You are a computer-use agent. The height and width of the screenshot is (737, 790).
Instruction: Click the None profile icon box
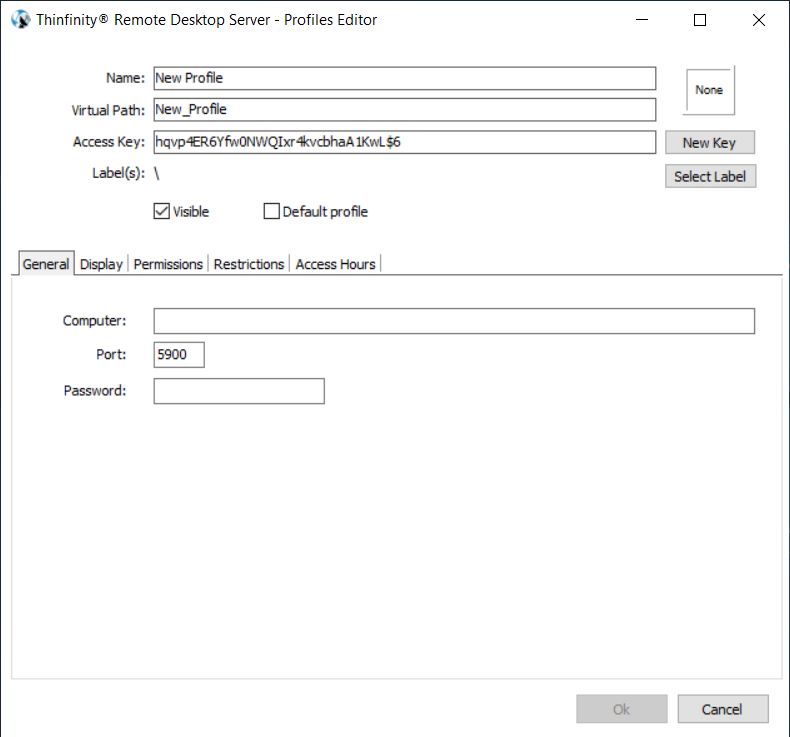click(x=709, y=90)
